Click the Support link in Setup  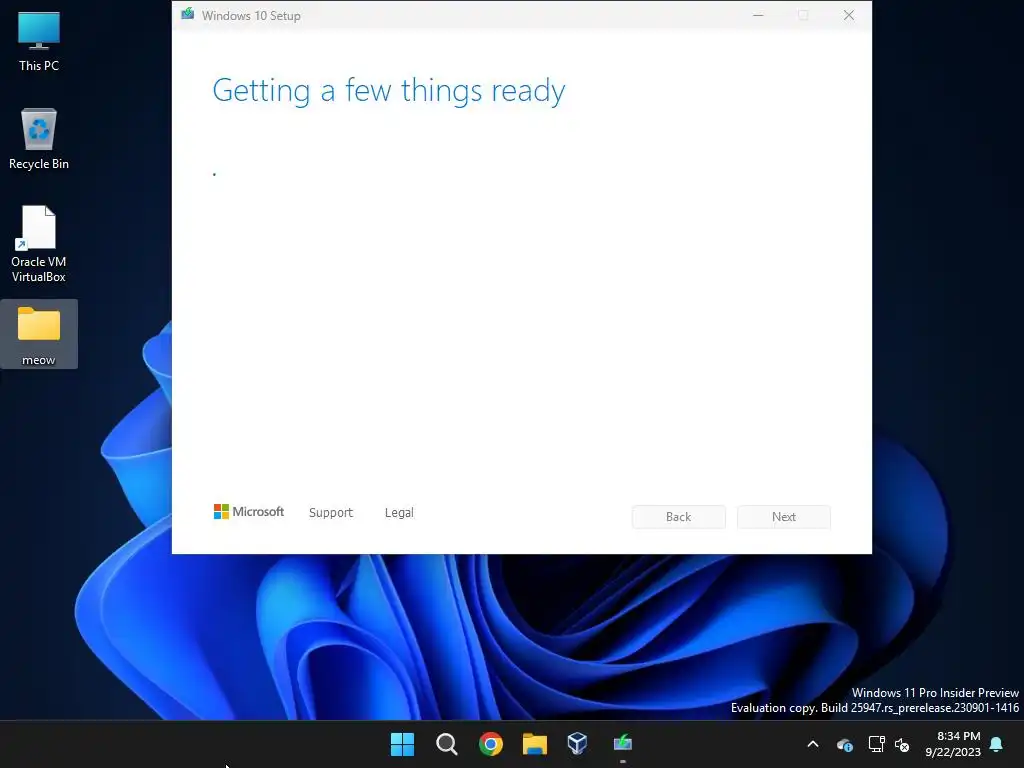pos(330,513)
